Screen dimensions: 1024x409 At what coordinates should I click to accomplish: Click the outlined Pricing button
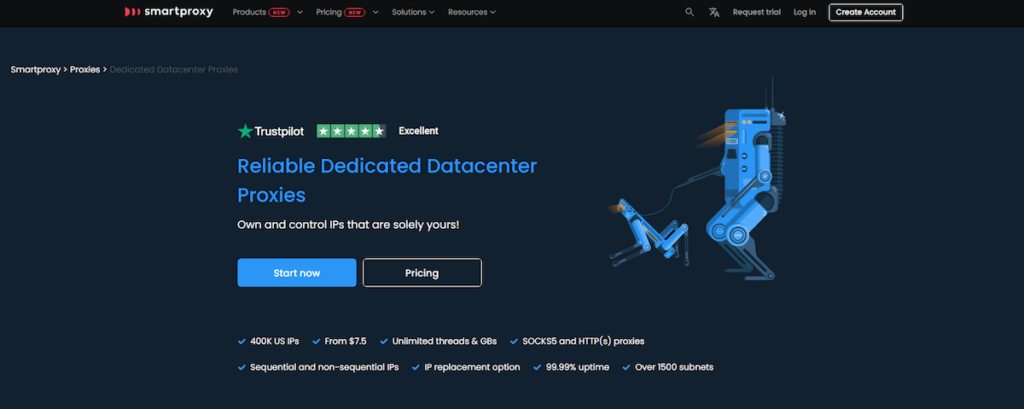[x=422, y=272]
